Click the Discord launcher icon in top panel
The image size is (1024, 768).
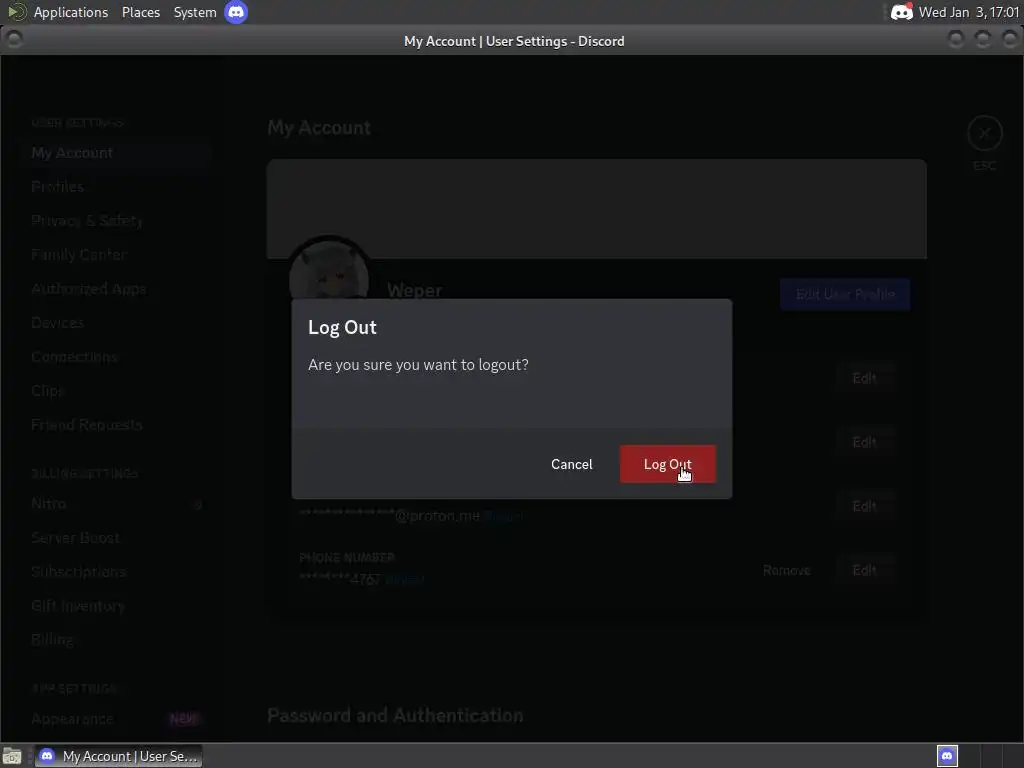coord(236,12)
